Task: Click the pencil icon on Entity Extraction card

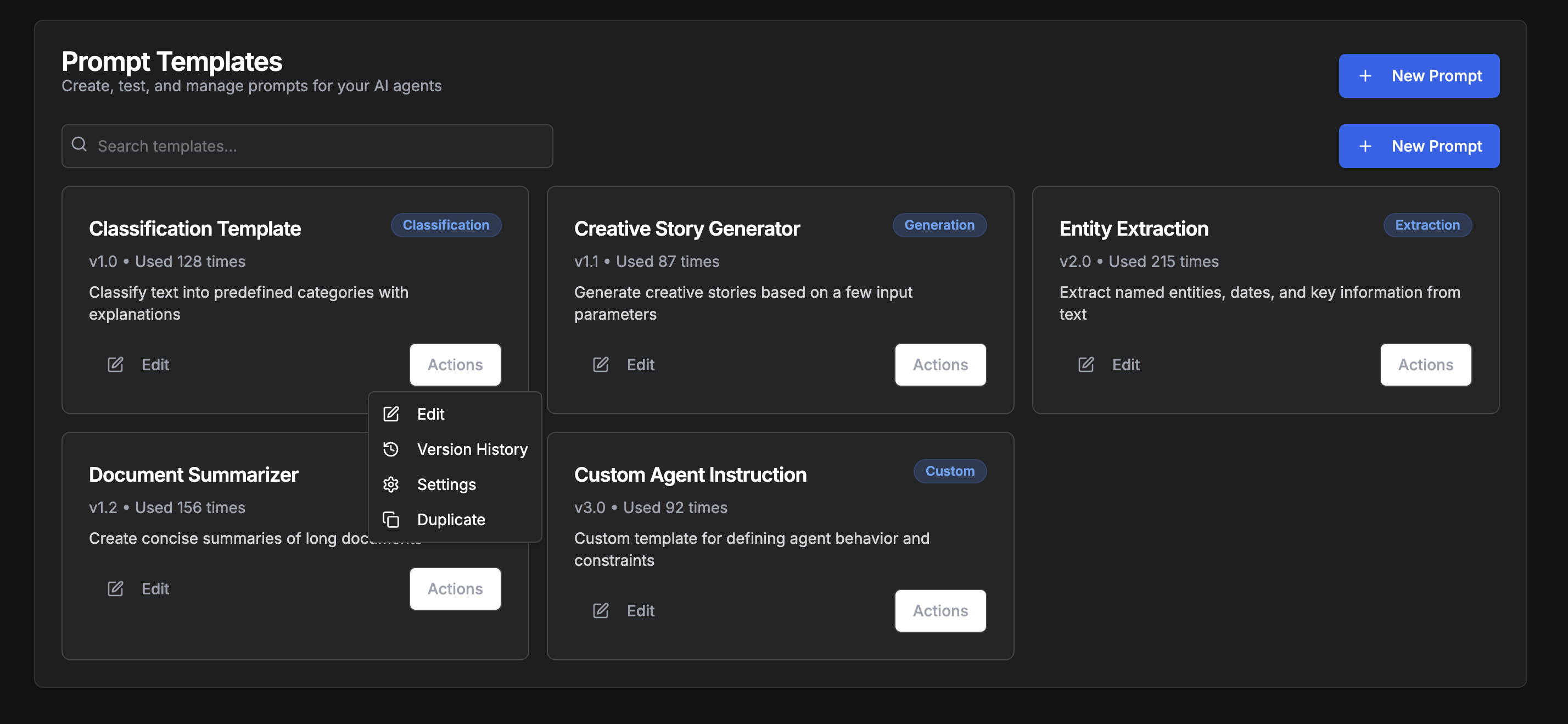Action: click(1085, 365)
